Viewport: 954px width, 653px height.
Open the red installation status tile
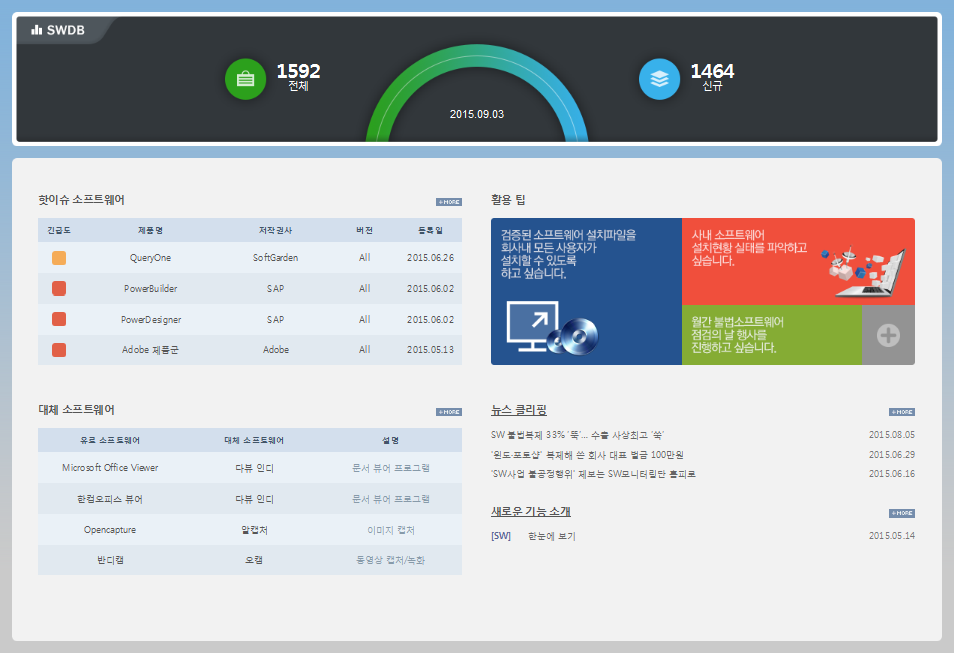tap(798, 262)
